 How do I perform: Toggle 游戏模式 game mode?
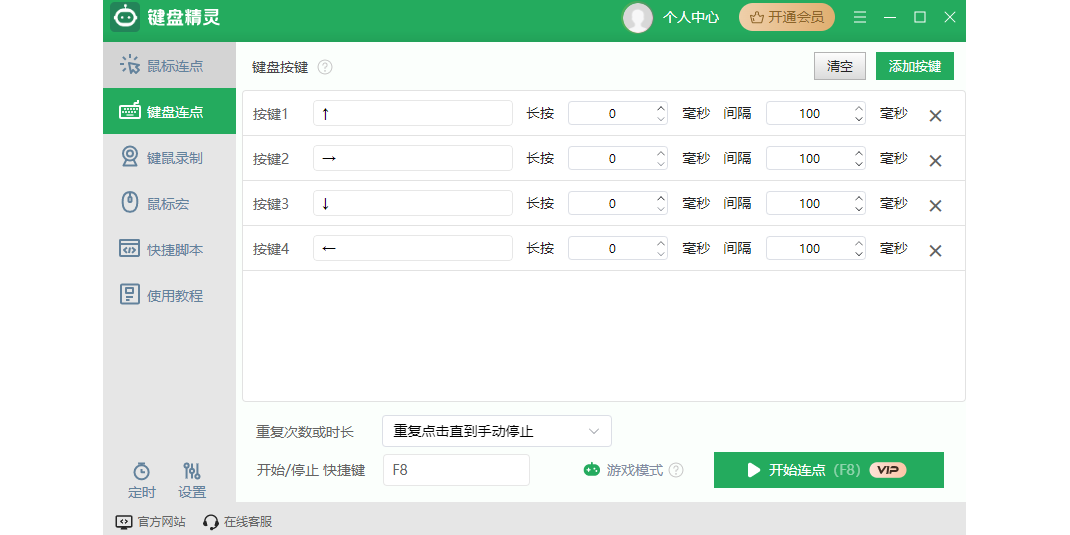[x=624, y=470]
